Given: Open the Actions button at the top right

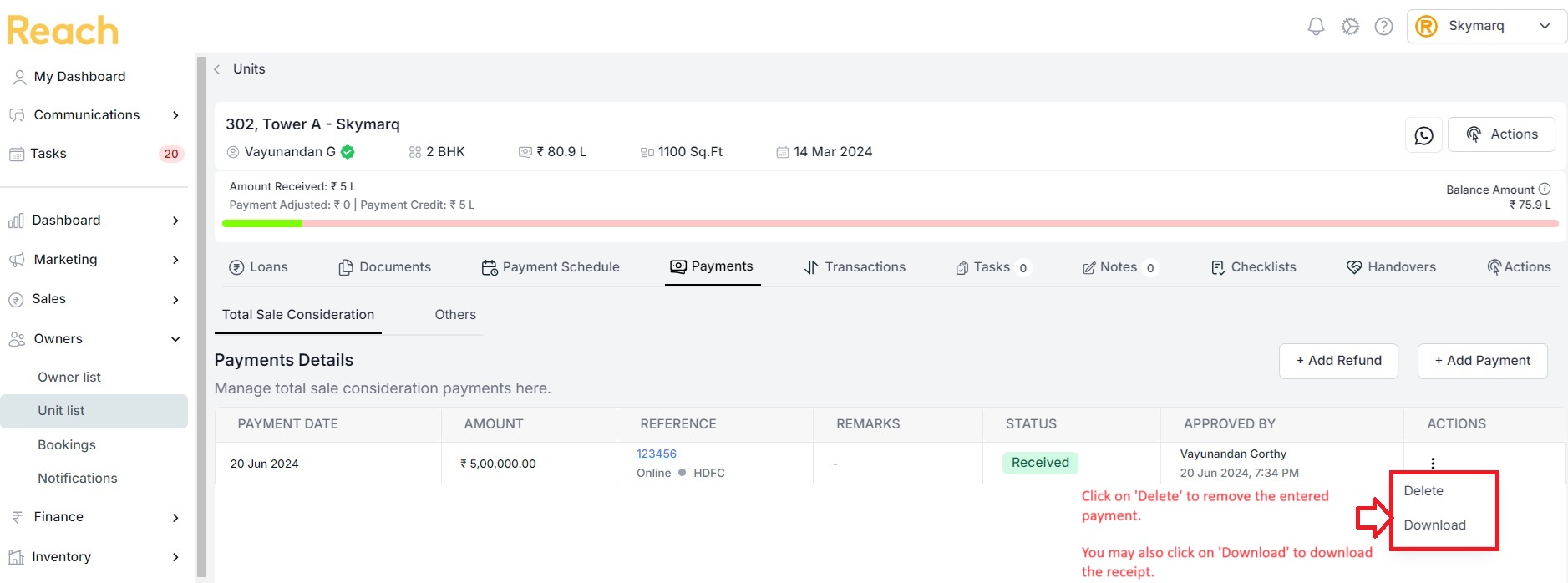Looking at the screenshot, I should 1501,134.
